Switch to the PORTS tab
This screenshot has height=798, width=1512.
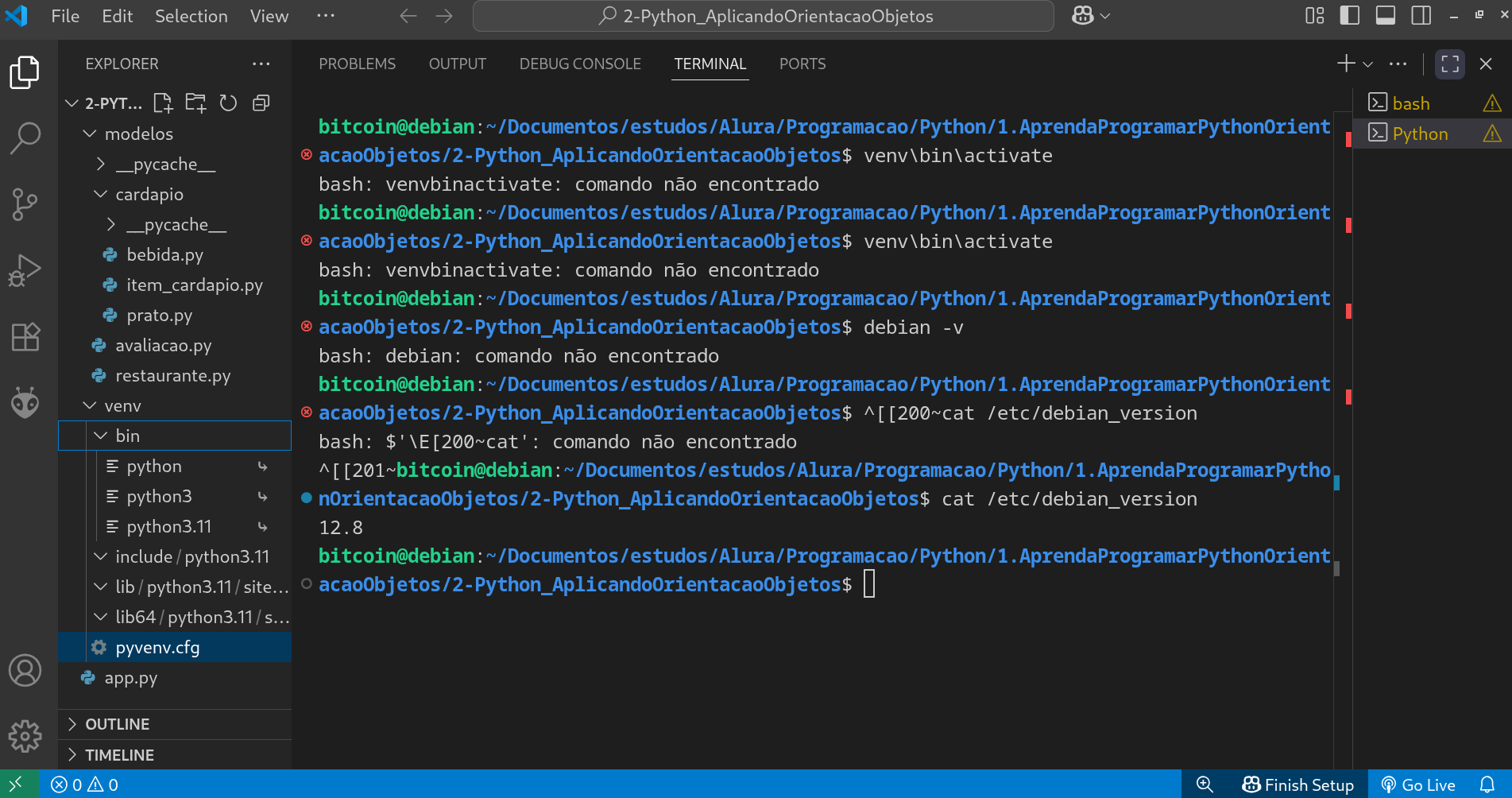click(802, 64)
